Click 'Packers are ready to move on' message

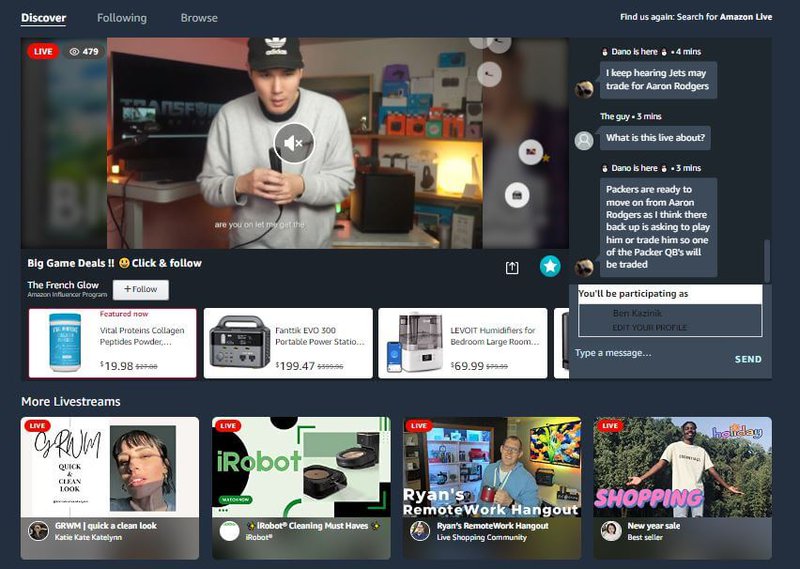(x=658, y=227)
